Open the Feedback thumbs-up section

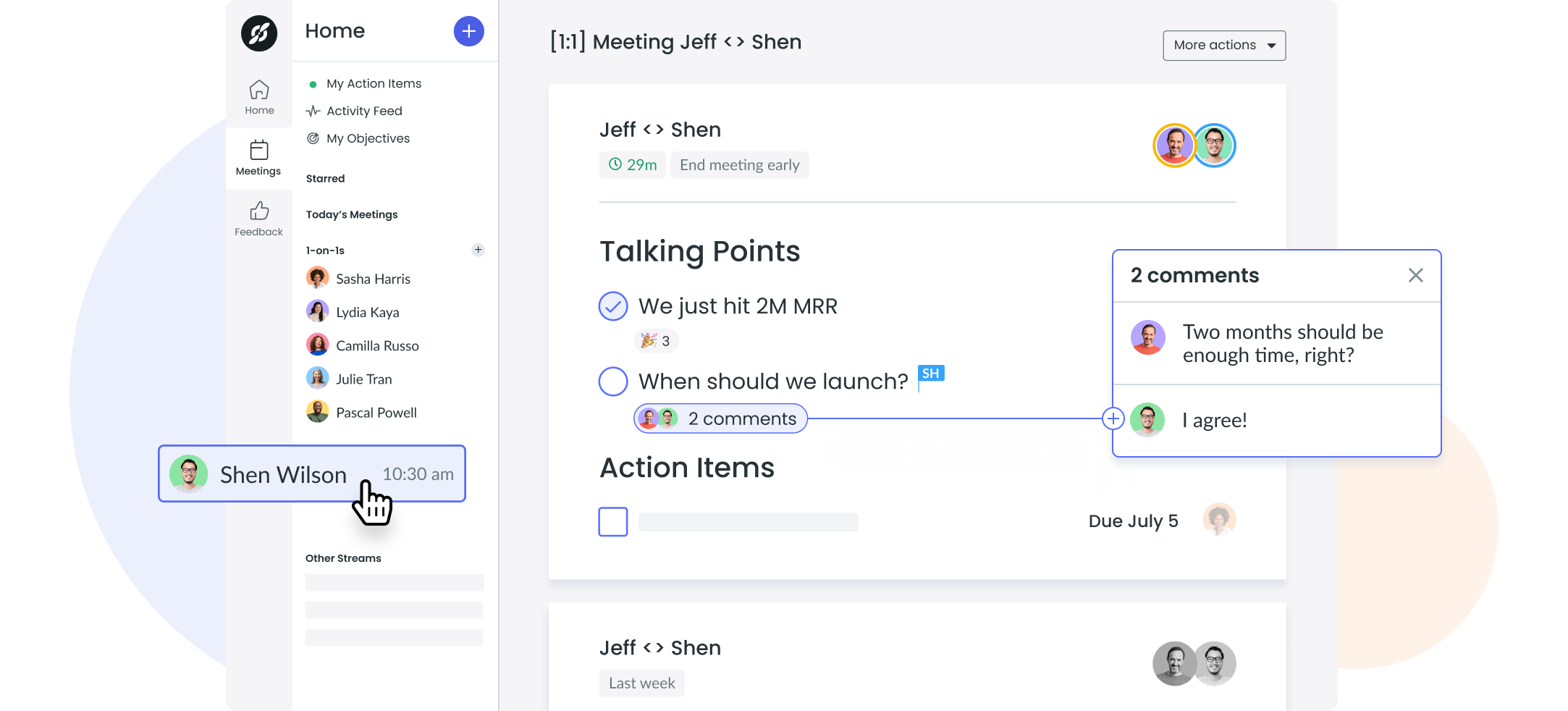click(258, 219)
